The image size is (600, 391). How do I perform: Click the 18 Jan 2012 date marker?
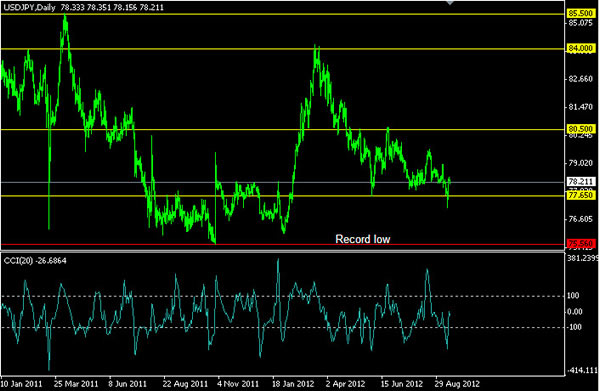pos(293,384)
